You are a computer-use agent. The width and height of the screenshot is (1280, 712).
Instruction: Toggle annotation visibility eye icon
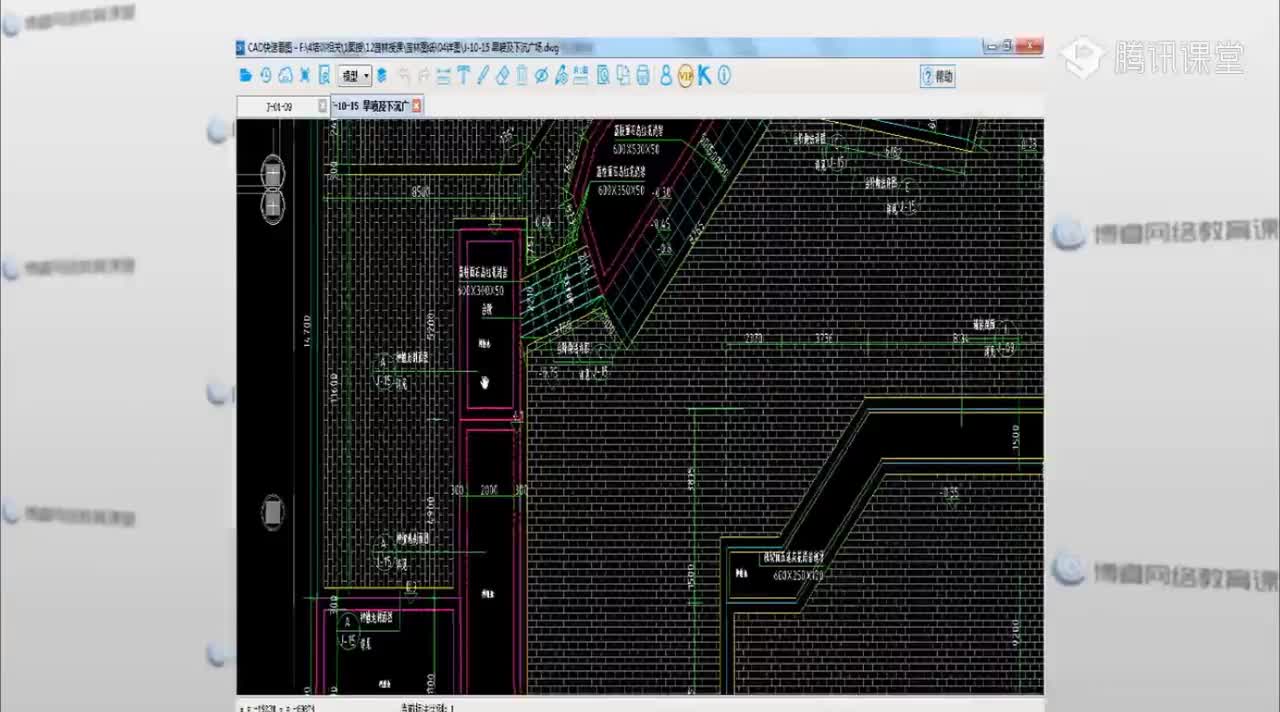[x=542, y=75]
